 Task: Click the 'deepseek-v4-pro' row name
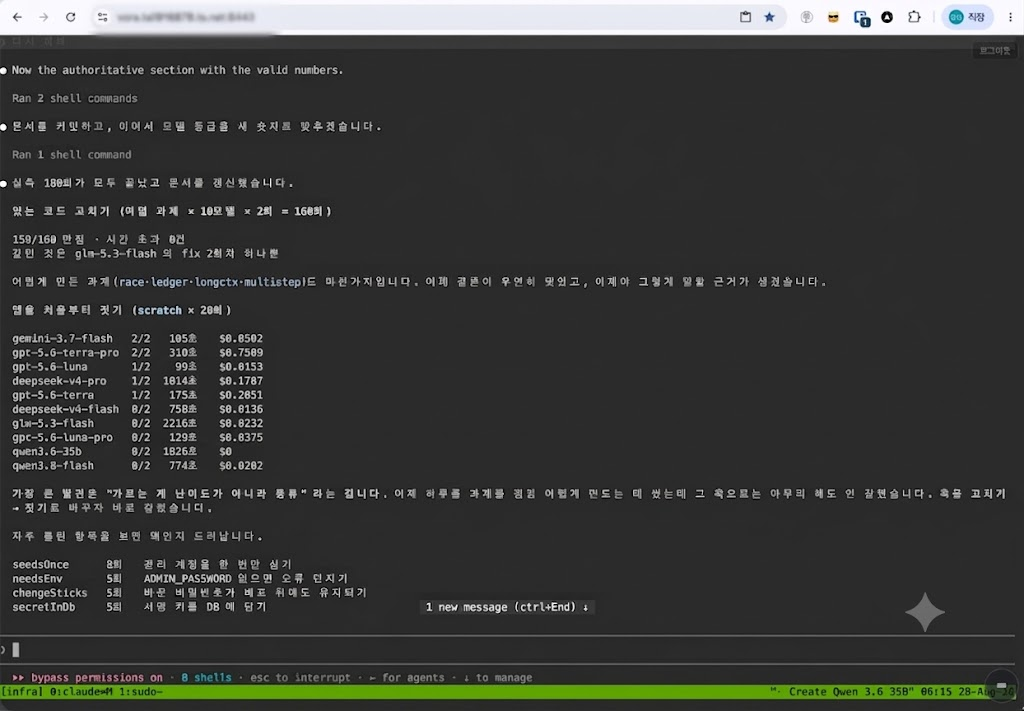click(59, 381)
